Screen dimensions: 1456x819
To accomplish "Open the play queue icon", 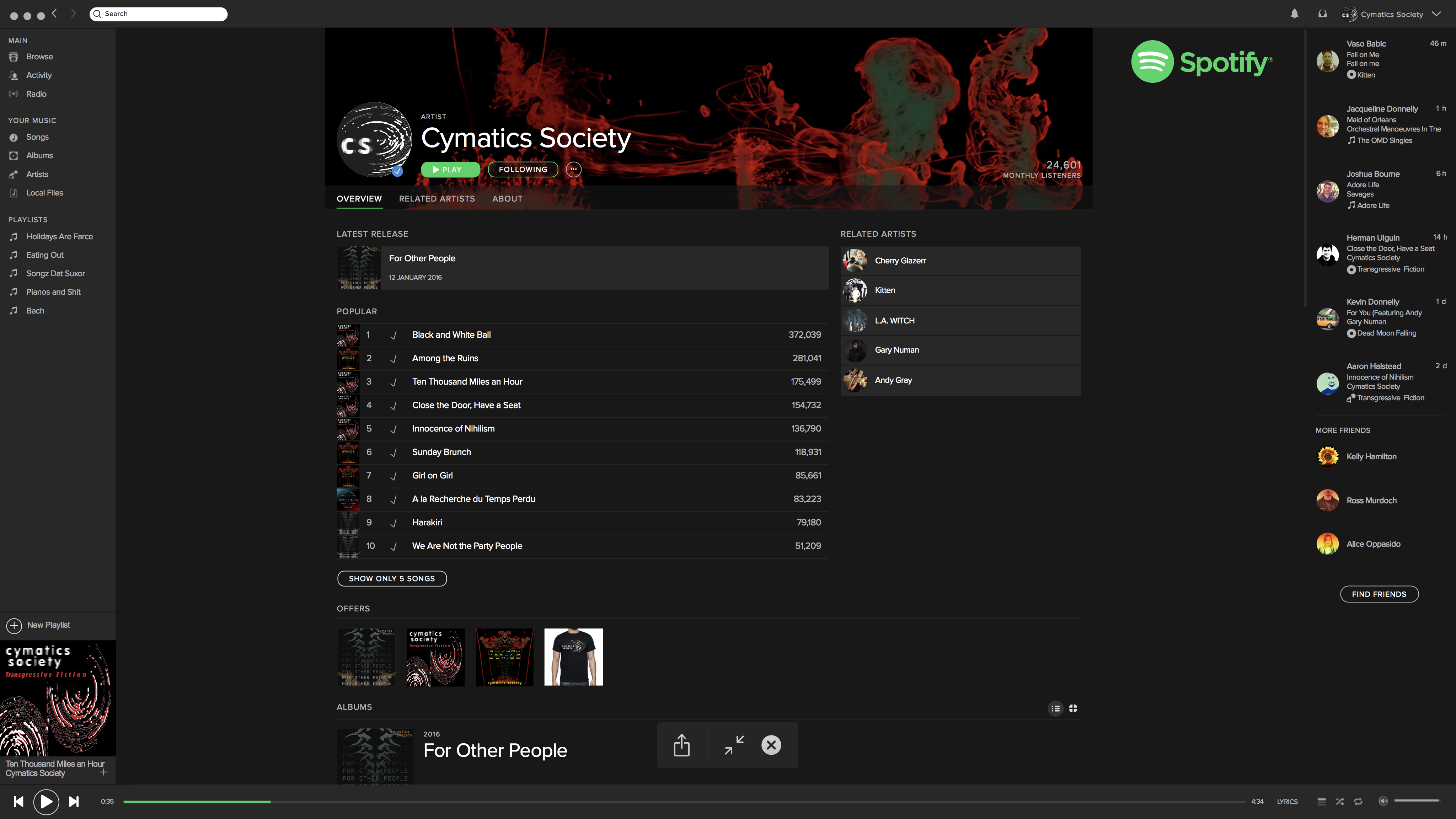I will pyautogui.click(x=1322, y=802).
